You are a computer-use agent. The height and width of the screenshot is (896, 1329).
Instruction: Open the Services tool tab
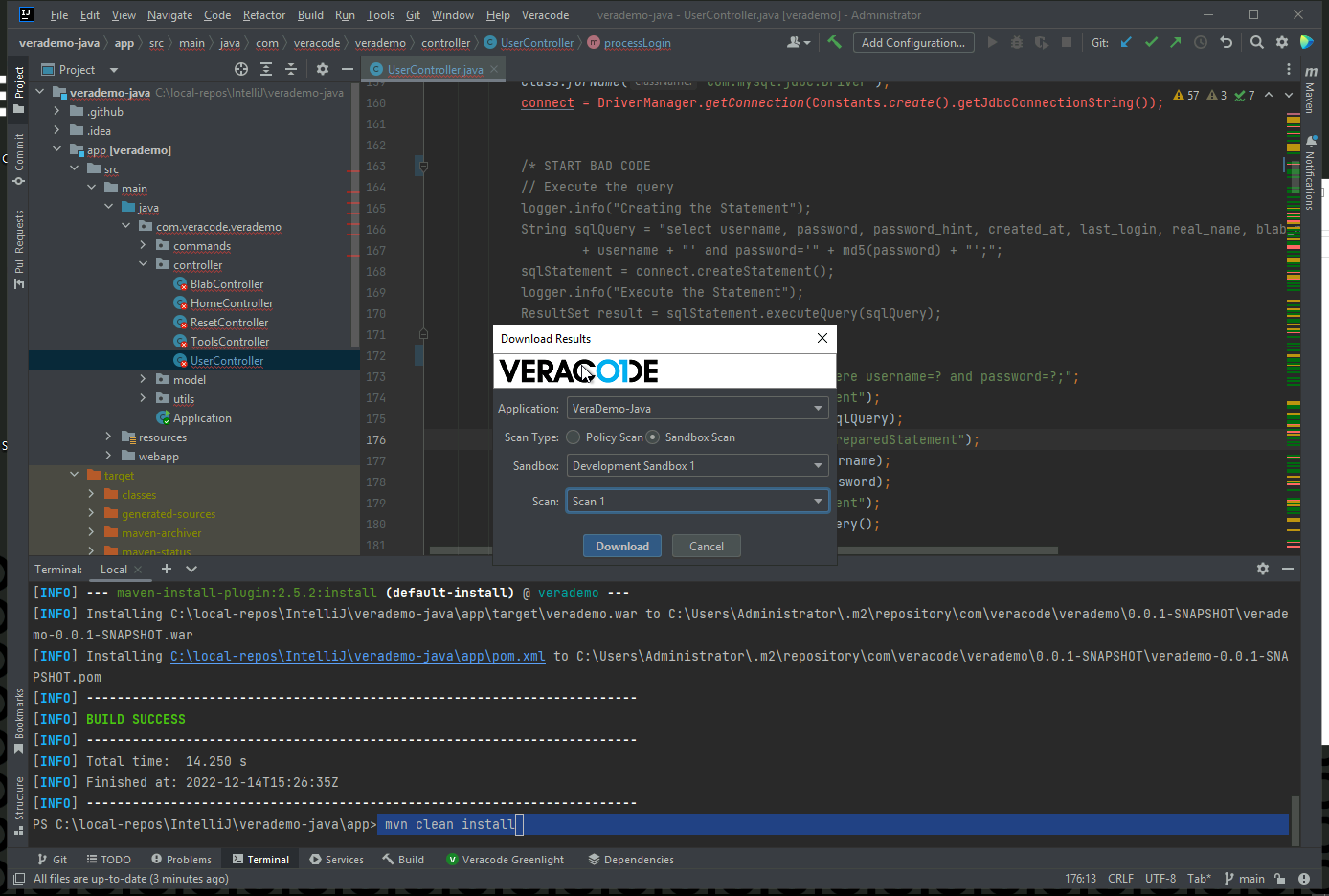(336, 859)
